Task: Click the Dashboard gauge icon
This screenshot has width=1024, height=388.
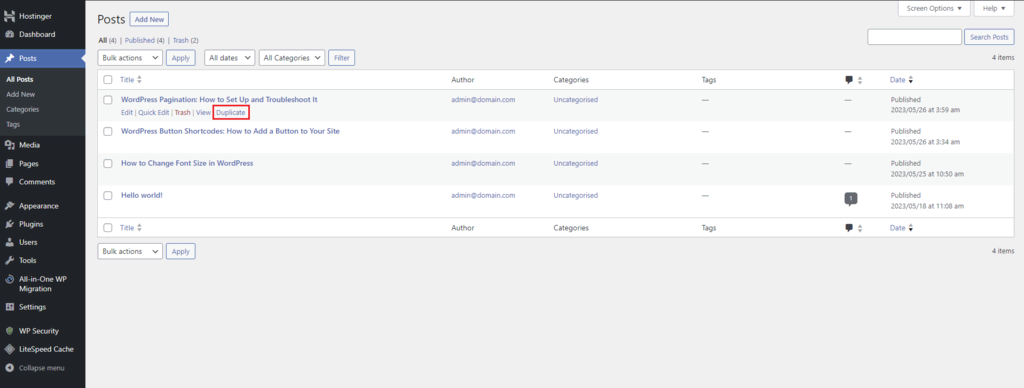Action: [9, 34]
